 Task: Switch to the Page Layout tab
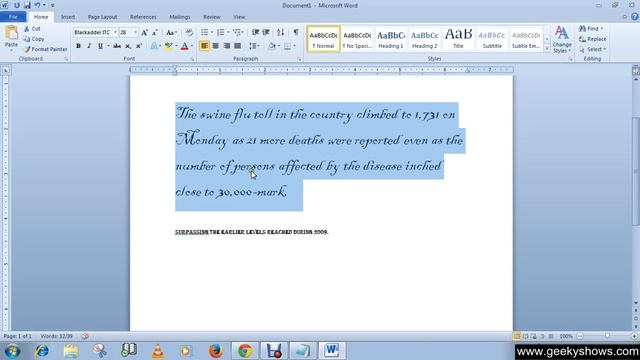click(102, 17)
